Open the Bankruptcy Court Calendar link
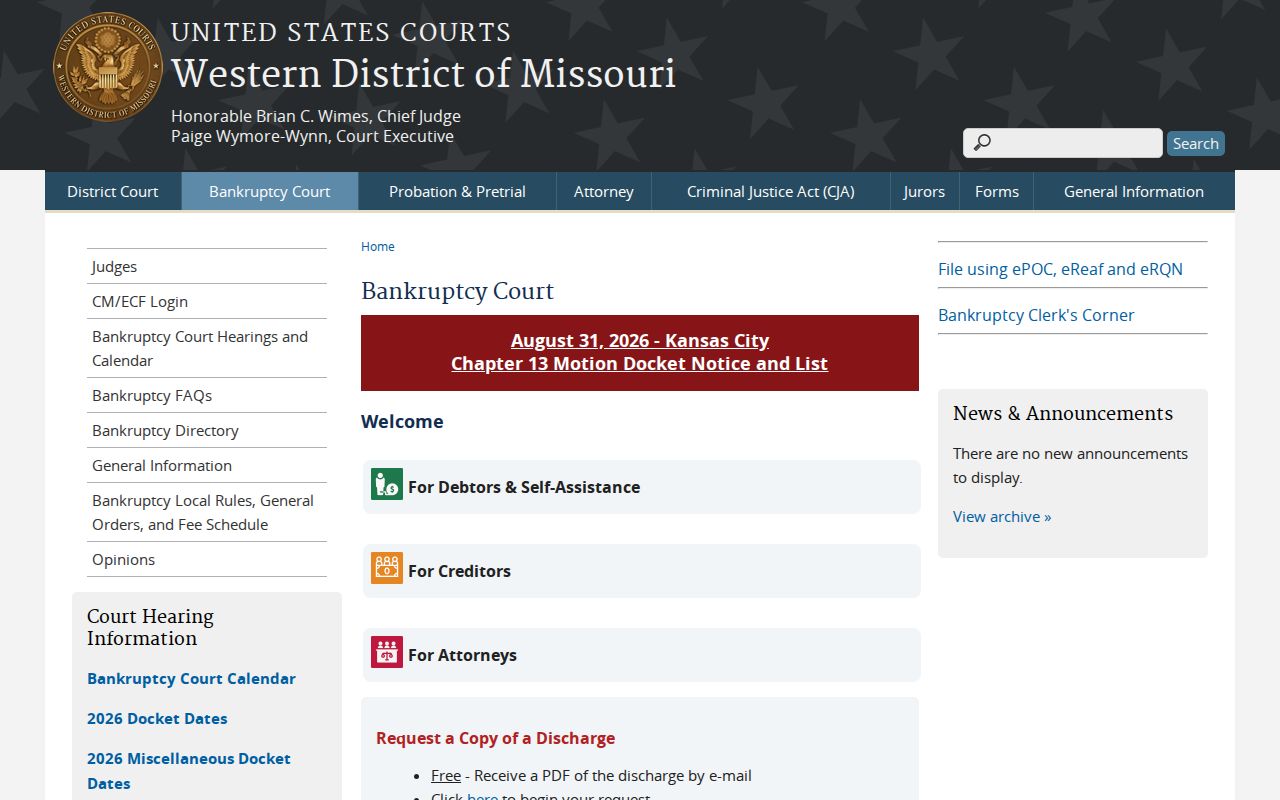1280x800 pixels. tap(191, 678)
